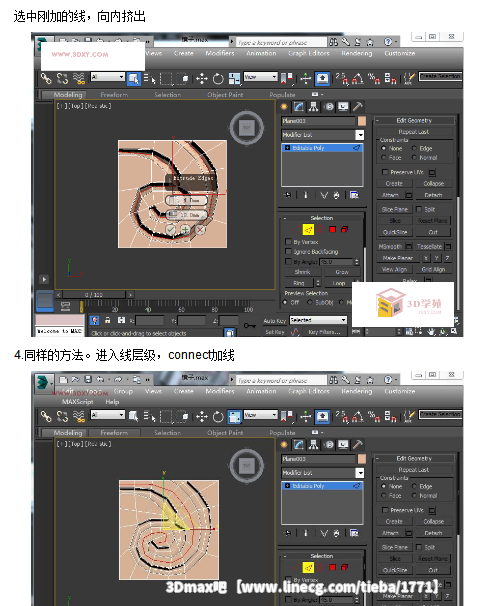This screenshot has height=606, width=478.
Task: Select the Link tool in upper screenshot toolbar
Action: pyautogui.click(x=46, y=79)
